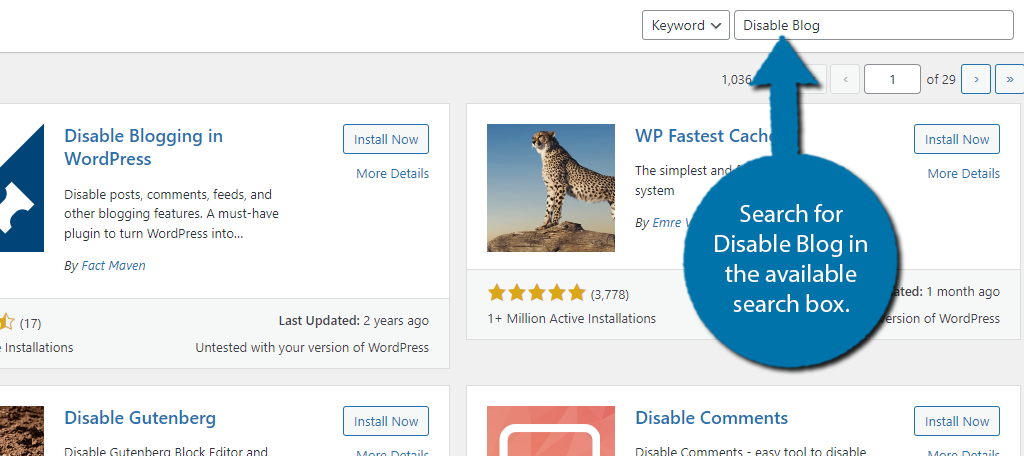Open the Fact Maven author link
Viewport: 1024px width, 456px height.
coord(114,265)
